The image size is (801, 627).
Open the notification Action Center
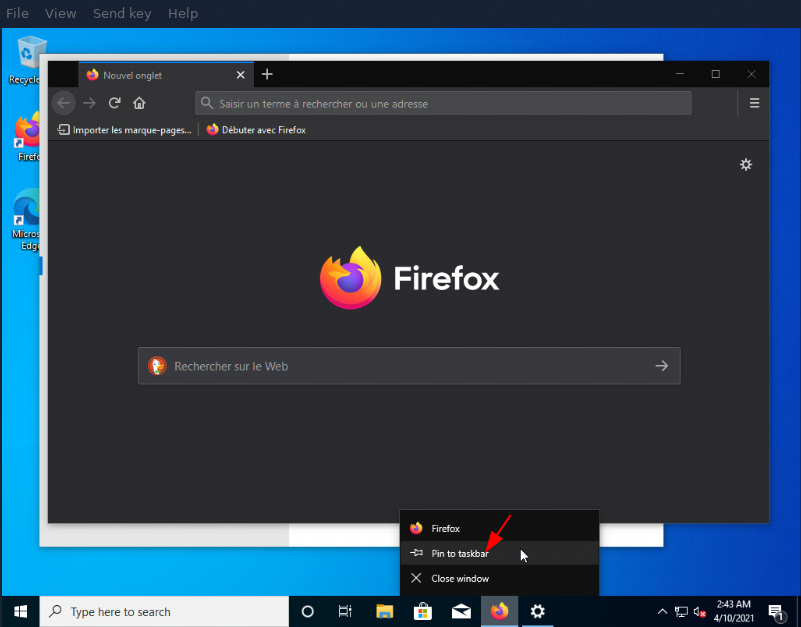pos(776,611)
